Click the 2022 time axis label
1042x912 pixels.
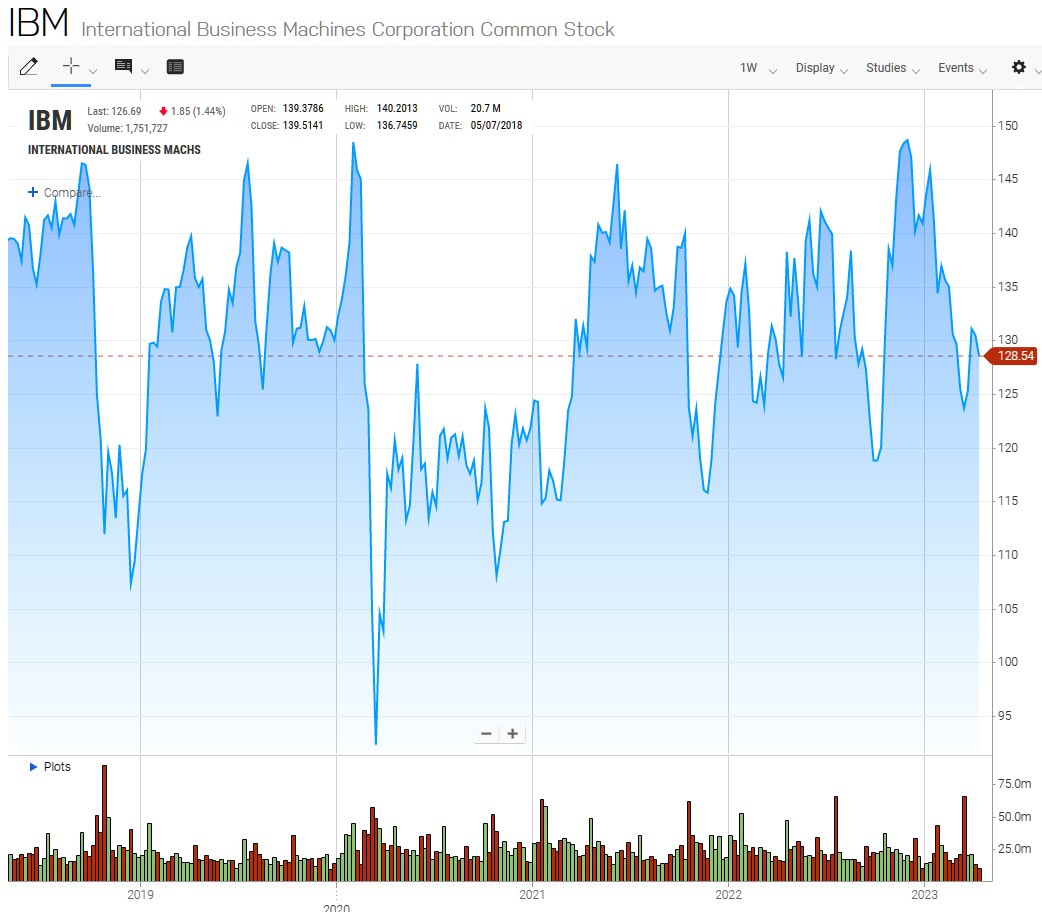tap(728, 895)
